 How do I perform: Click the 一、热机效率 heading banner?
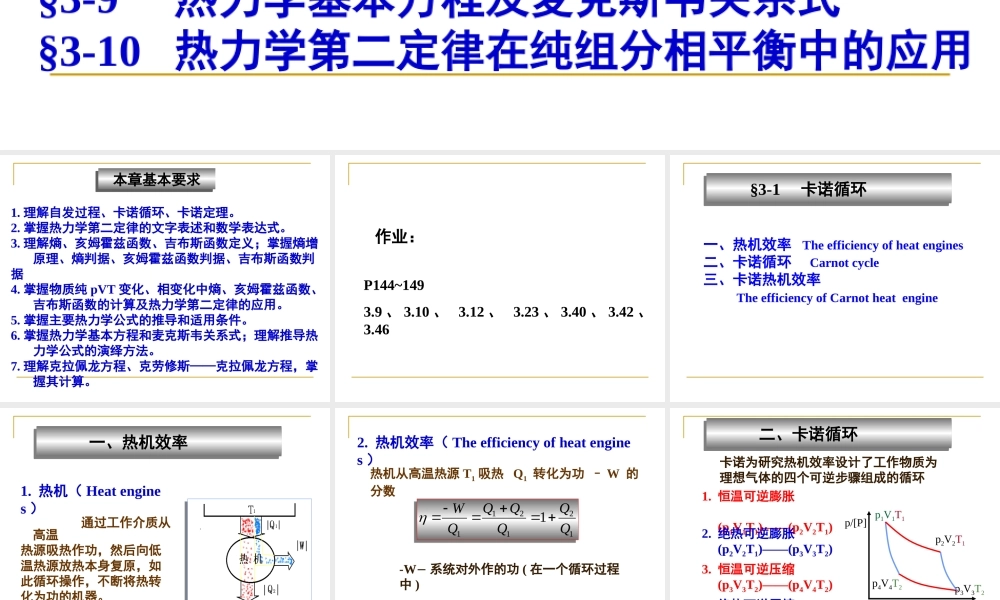[157, 442]
